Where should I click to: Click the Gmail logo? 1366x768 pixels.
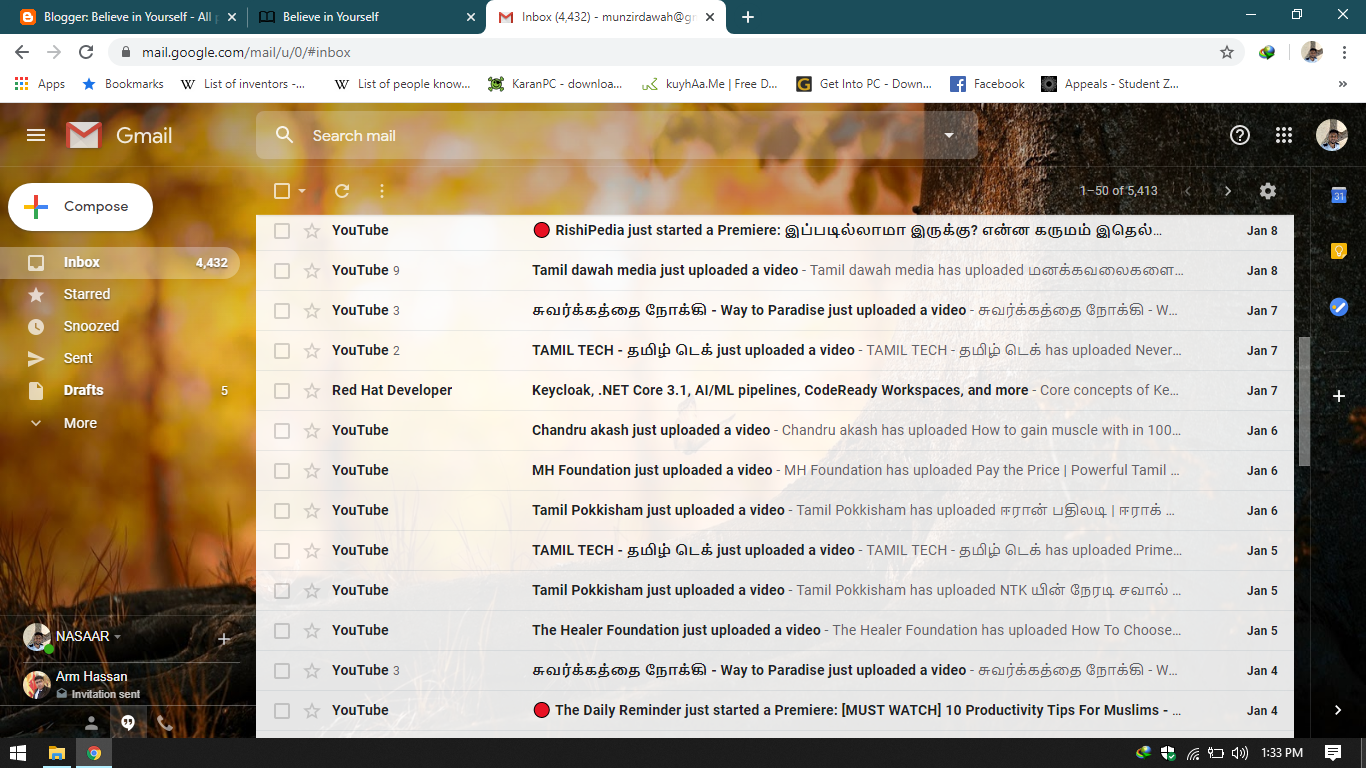119,135
